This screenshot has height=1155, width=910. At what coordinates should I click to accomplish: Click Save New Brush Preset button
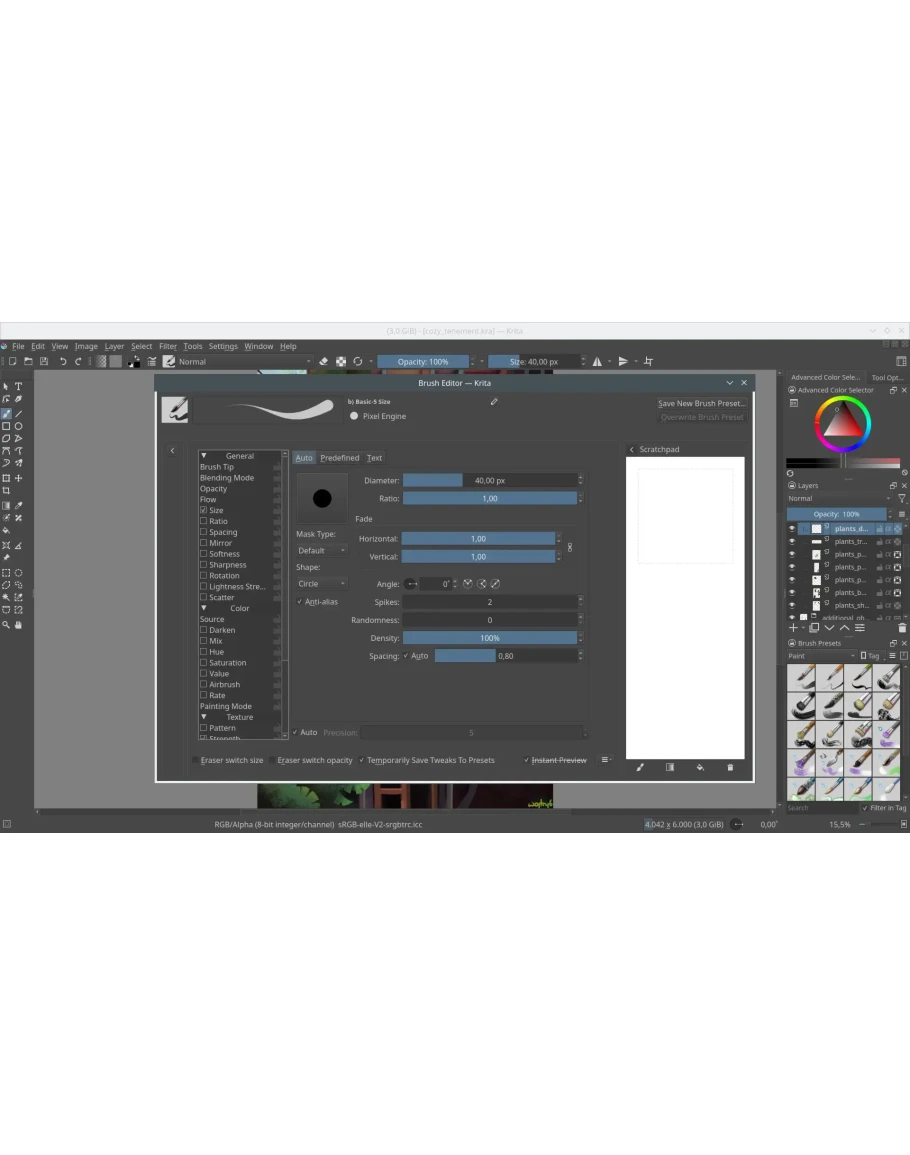point(701,404)
